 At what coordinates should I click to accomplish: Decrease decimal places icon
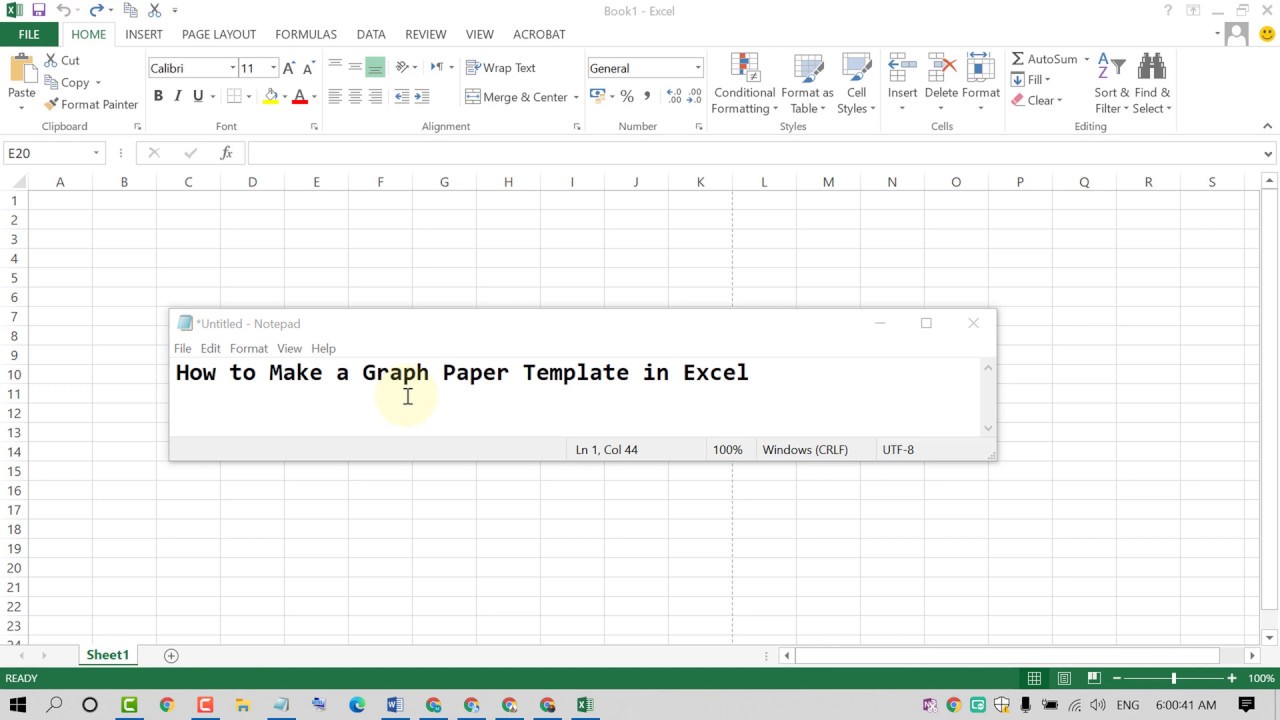pyautogui.click(x=695, y=96)
